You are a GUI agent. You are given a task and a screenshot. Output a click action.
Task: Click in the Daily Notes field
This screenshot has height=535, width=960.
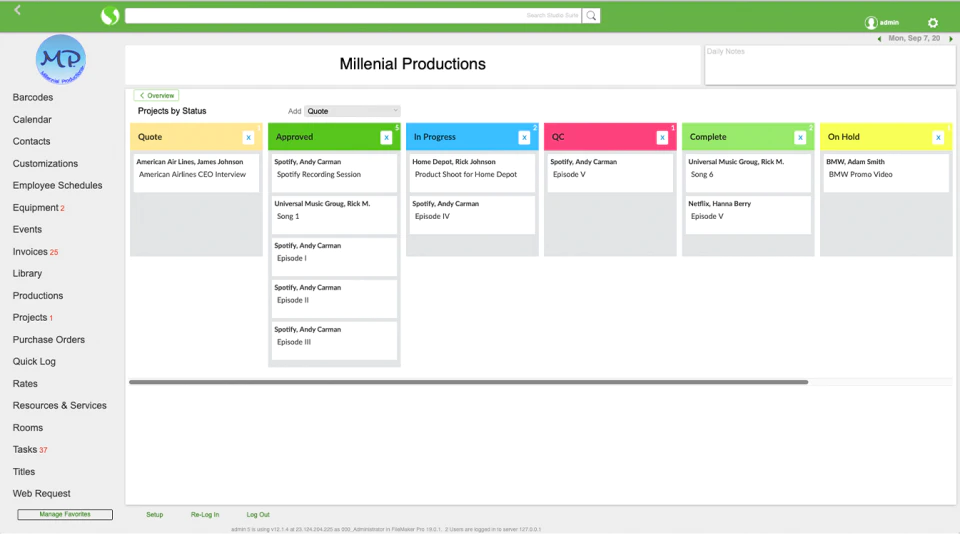(830, 65)
